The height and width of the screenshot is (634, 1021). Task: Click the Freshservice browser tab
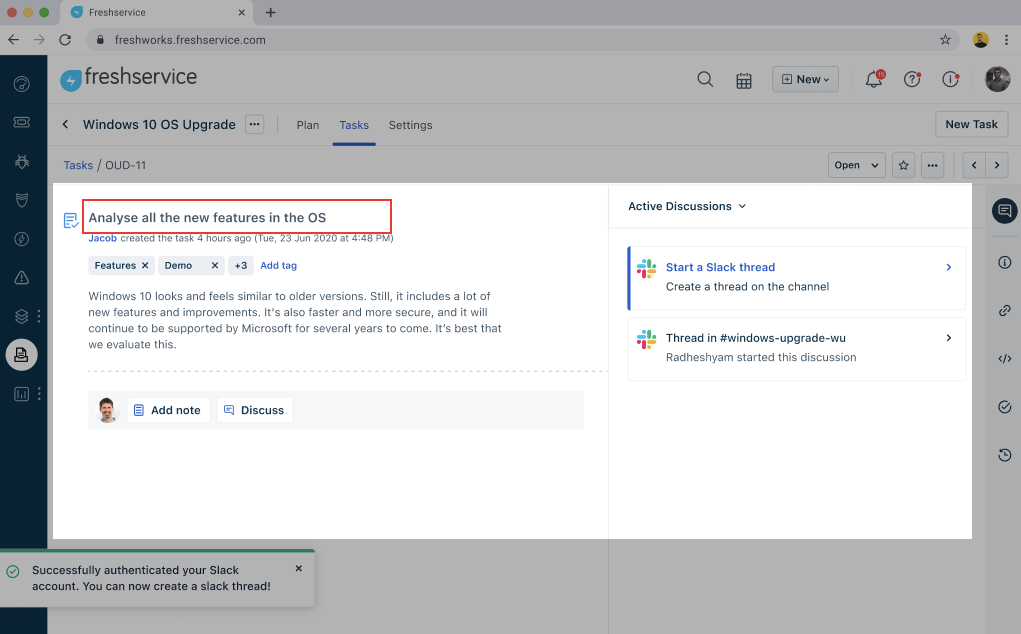(156, 12)
